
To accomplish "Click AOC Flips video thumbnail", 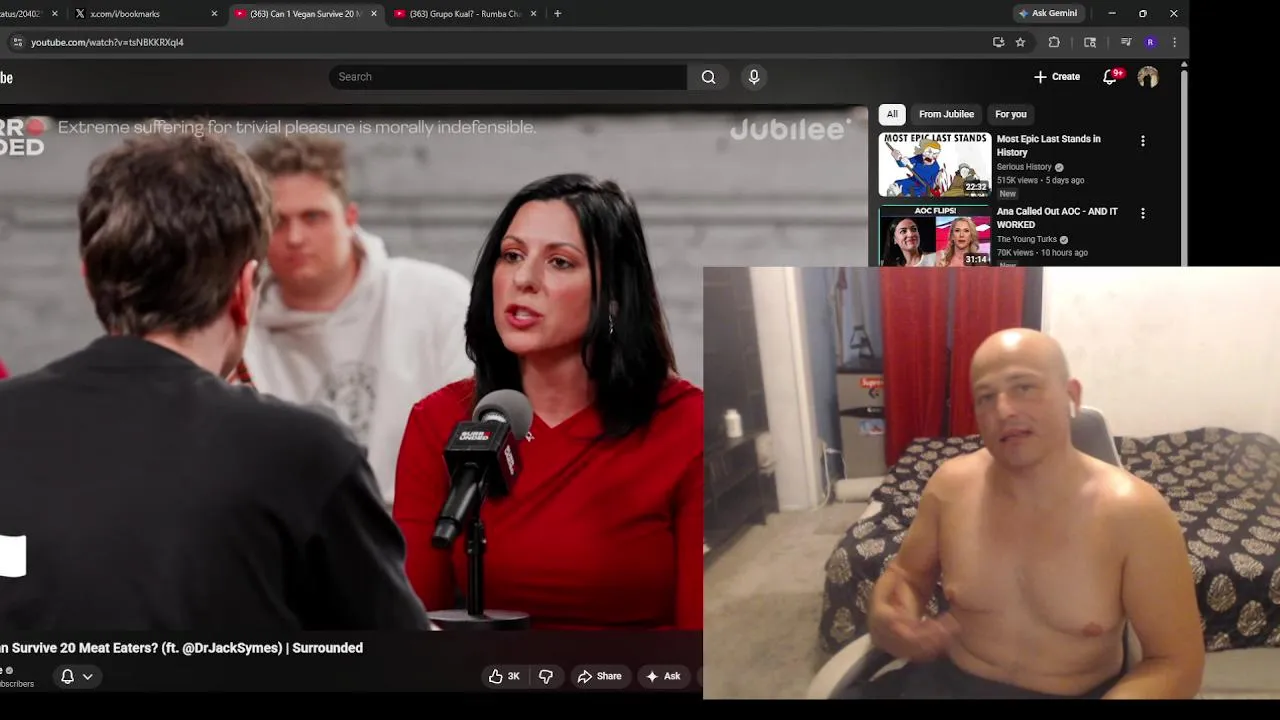I will pos(935,236).
